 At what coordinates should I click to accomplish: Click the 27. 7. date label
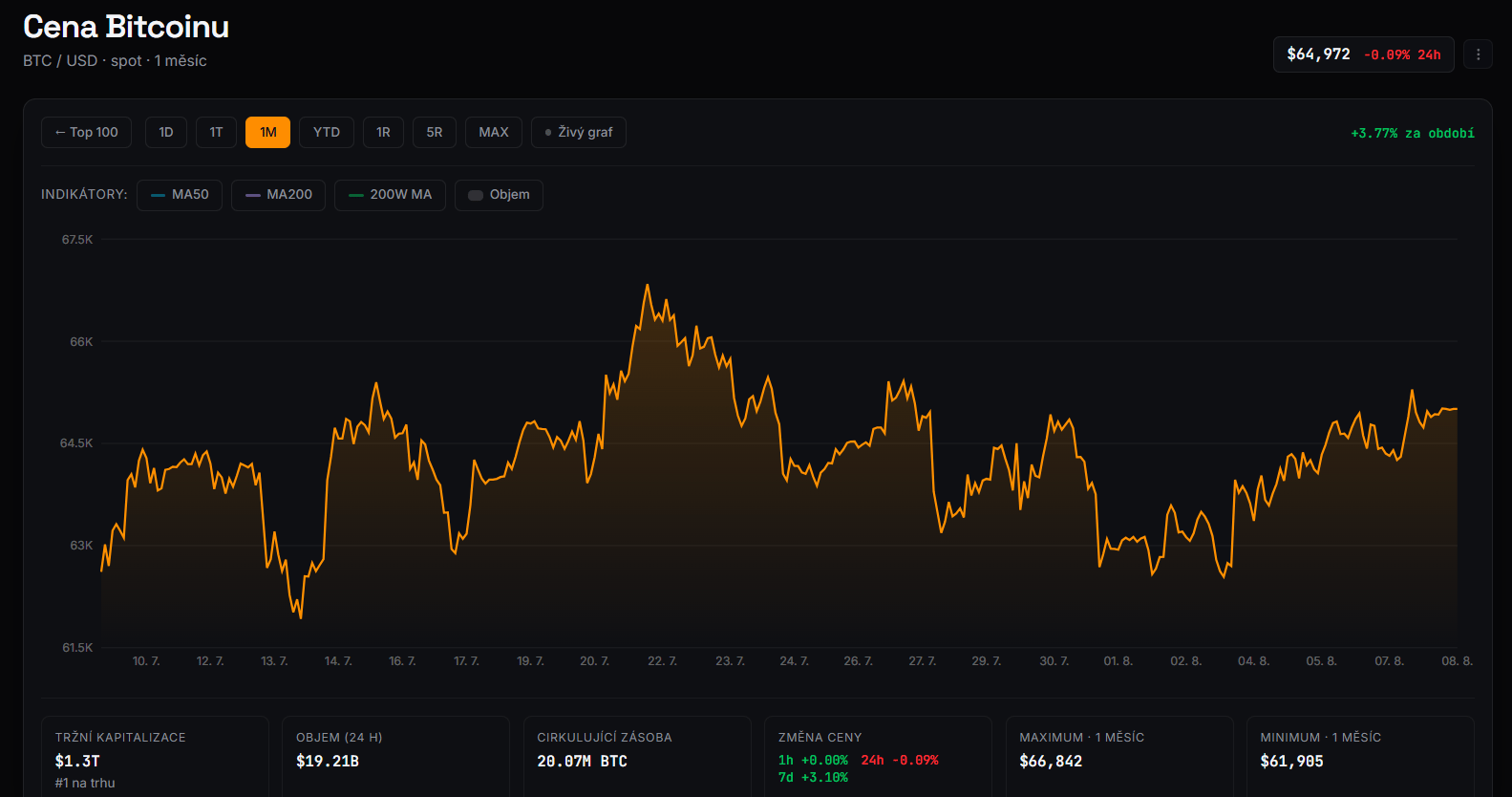923,661
